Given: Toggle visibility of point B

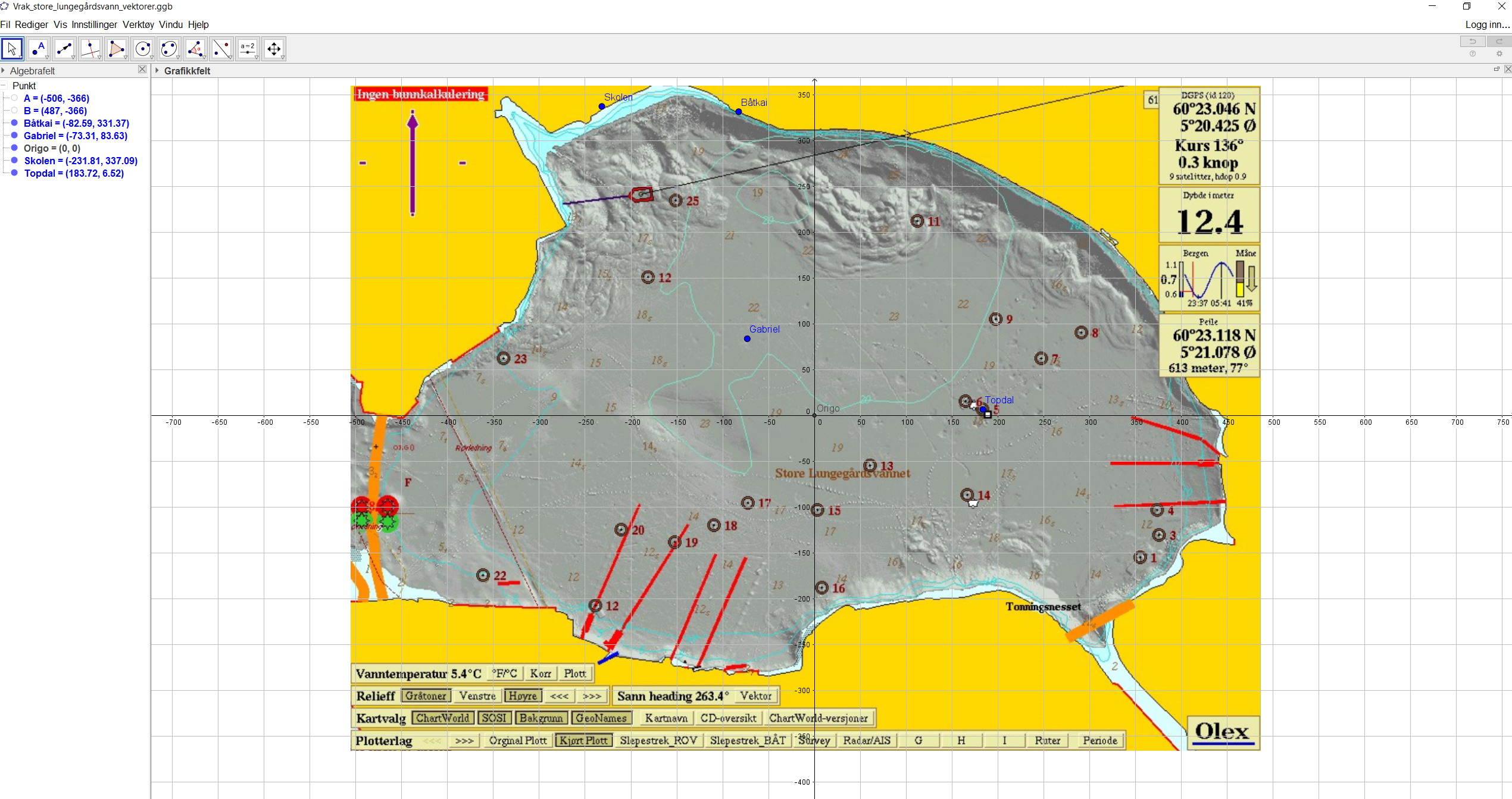Looking at the screenshot, I should 14,111.
